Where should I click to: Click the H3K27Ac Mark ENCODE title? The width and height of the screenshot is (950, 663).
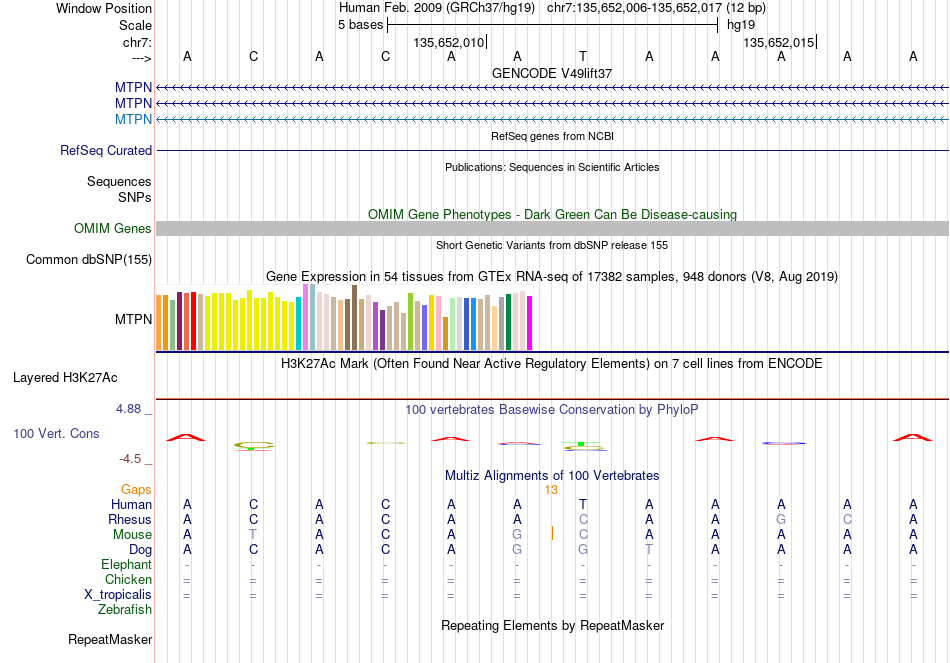(x=552, y=364)
